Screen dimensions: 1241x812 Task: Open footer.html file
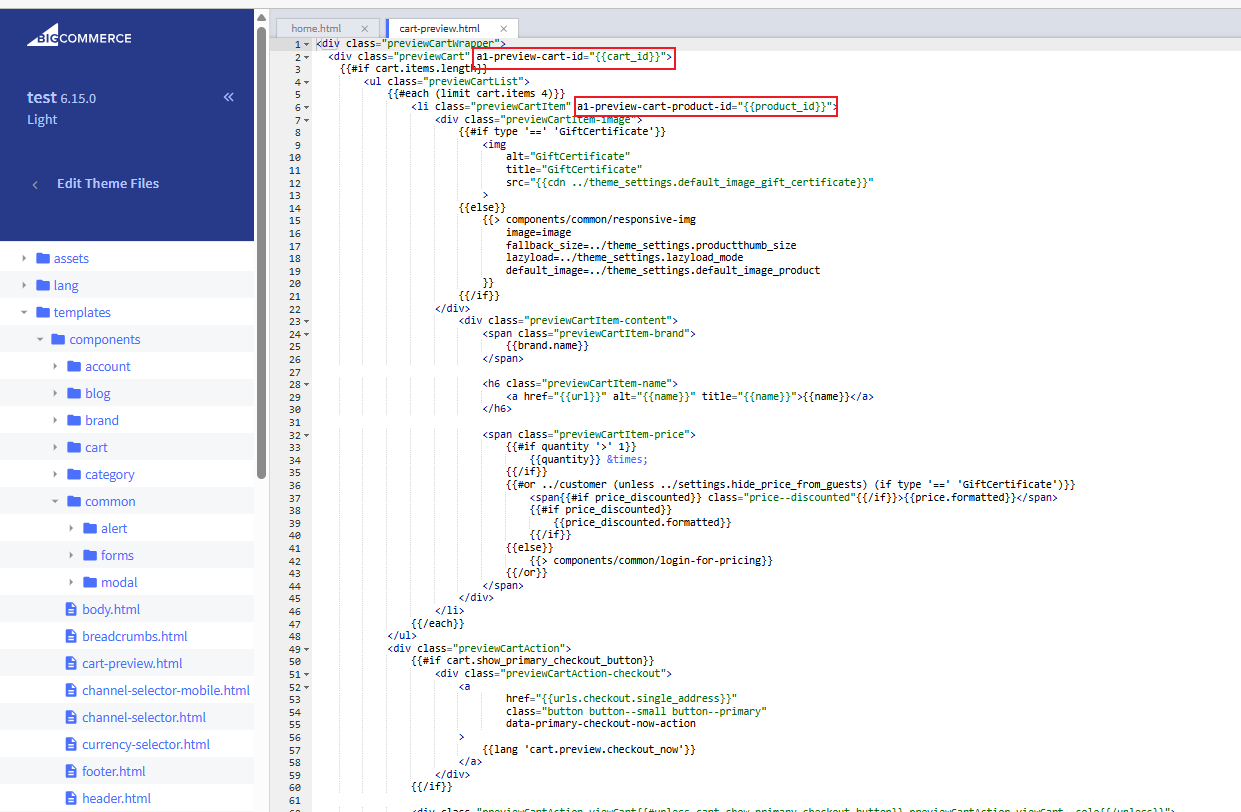(x=114, y=771)
